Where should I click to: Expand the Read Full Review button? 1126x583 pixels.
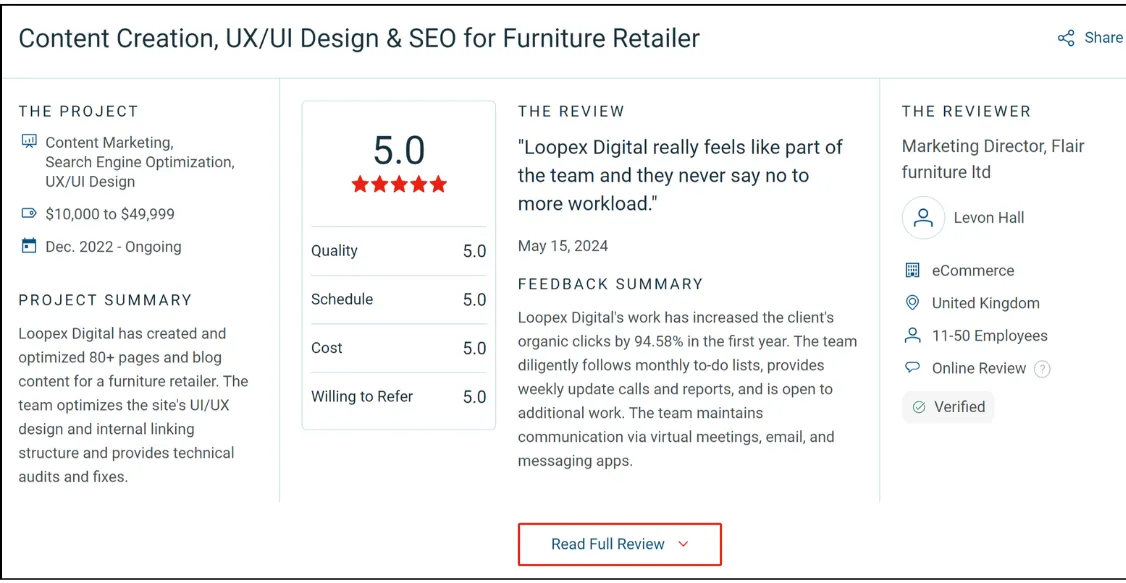pos(620,544)
